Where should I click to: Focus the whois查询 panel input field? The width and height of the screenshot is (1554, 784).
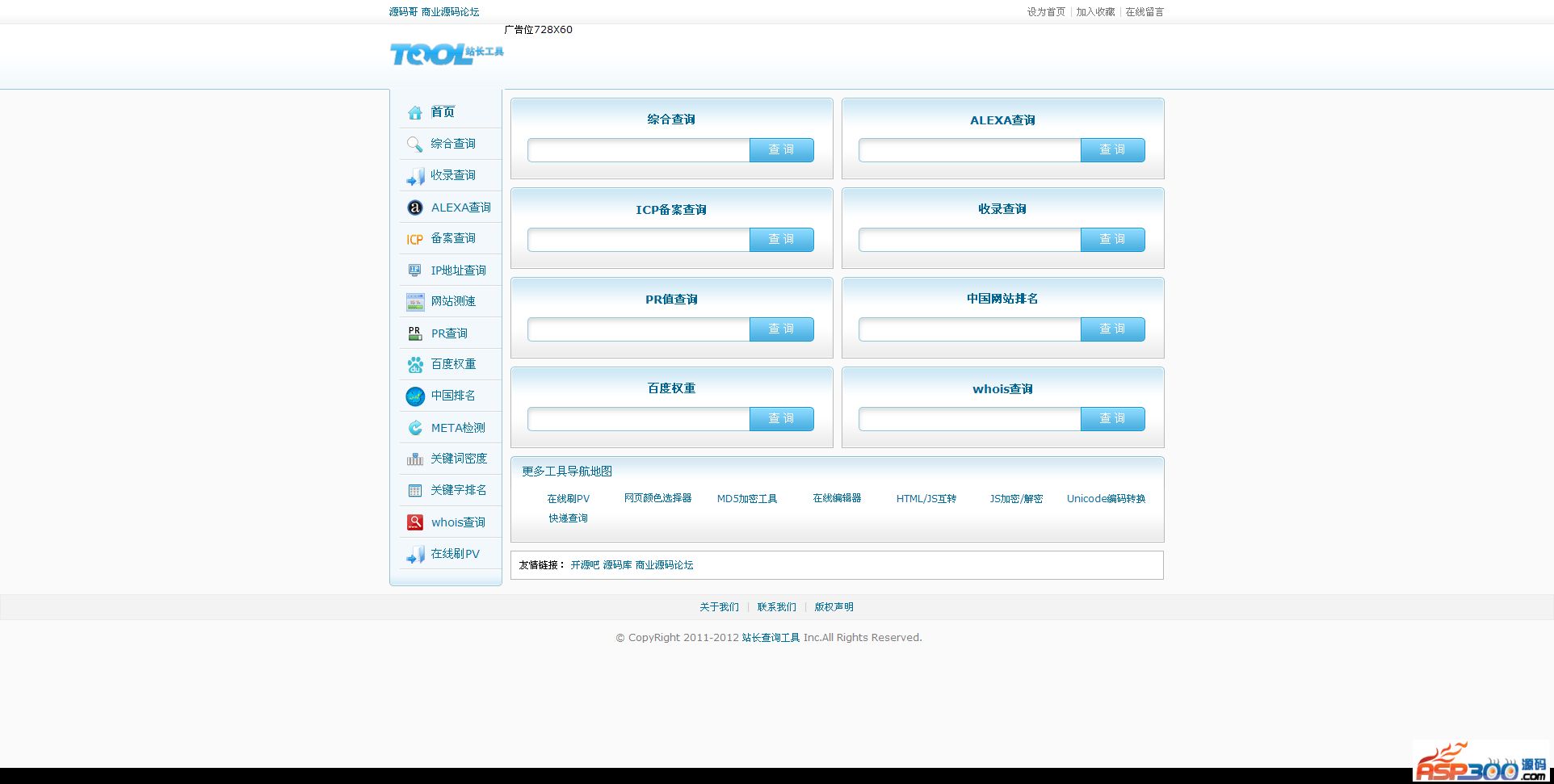[x=970, y=419]
